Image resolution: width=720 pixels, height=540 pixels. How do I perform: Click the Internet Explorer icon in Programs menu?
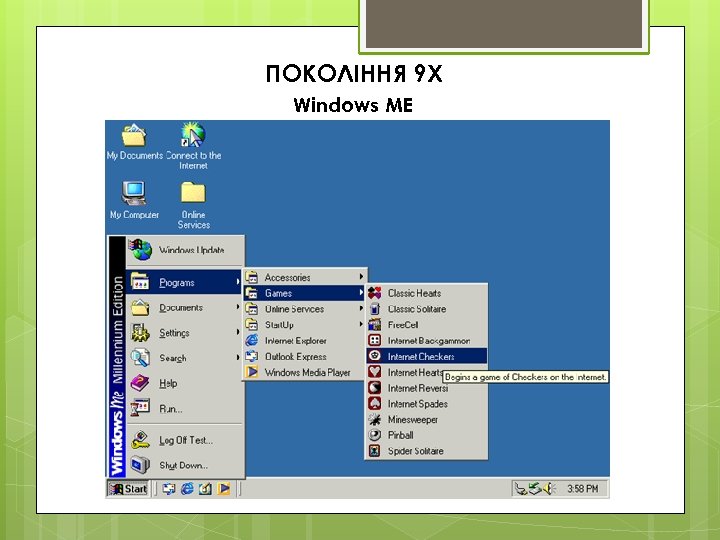tap(251, 340)
